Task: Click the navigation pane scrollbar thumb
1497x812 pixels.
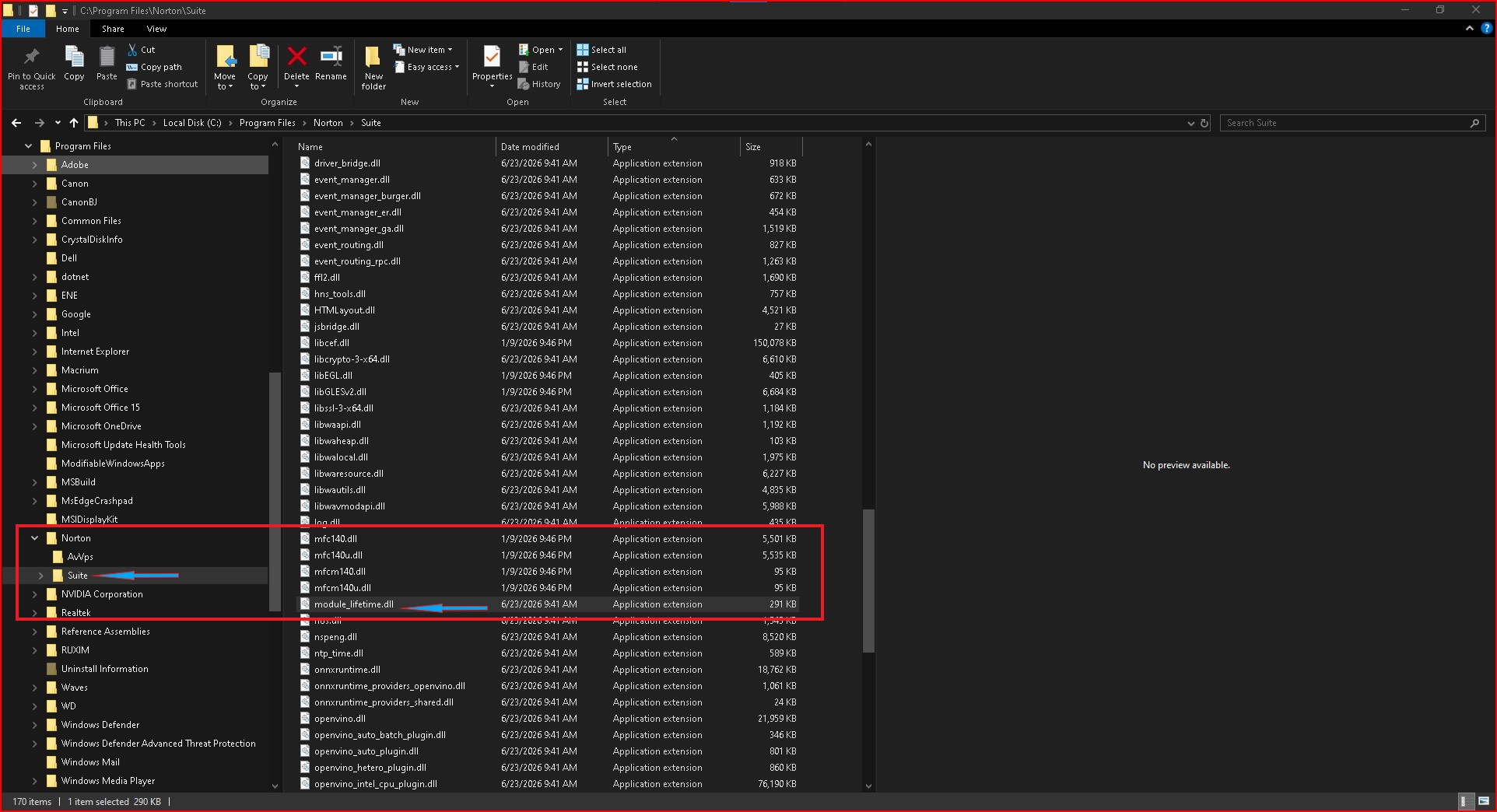Action: pos(274,492)
